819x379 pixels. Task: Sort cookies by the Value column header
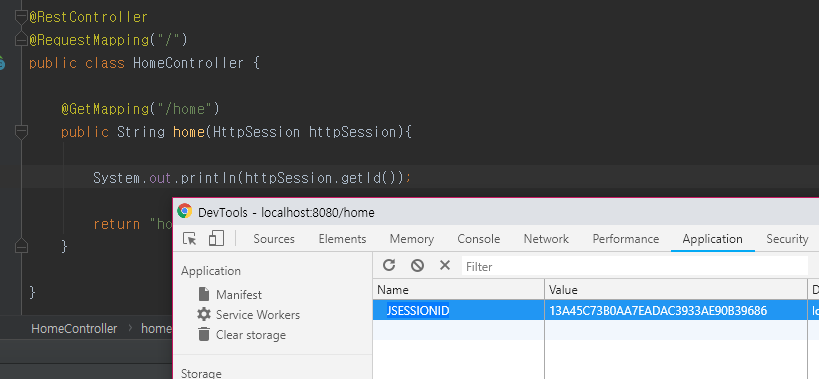coord(675,290)
